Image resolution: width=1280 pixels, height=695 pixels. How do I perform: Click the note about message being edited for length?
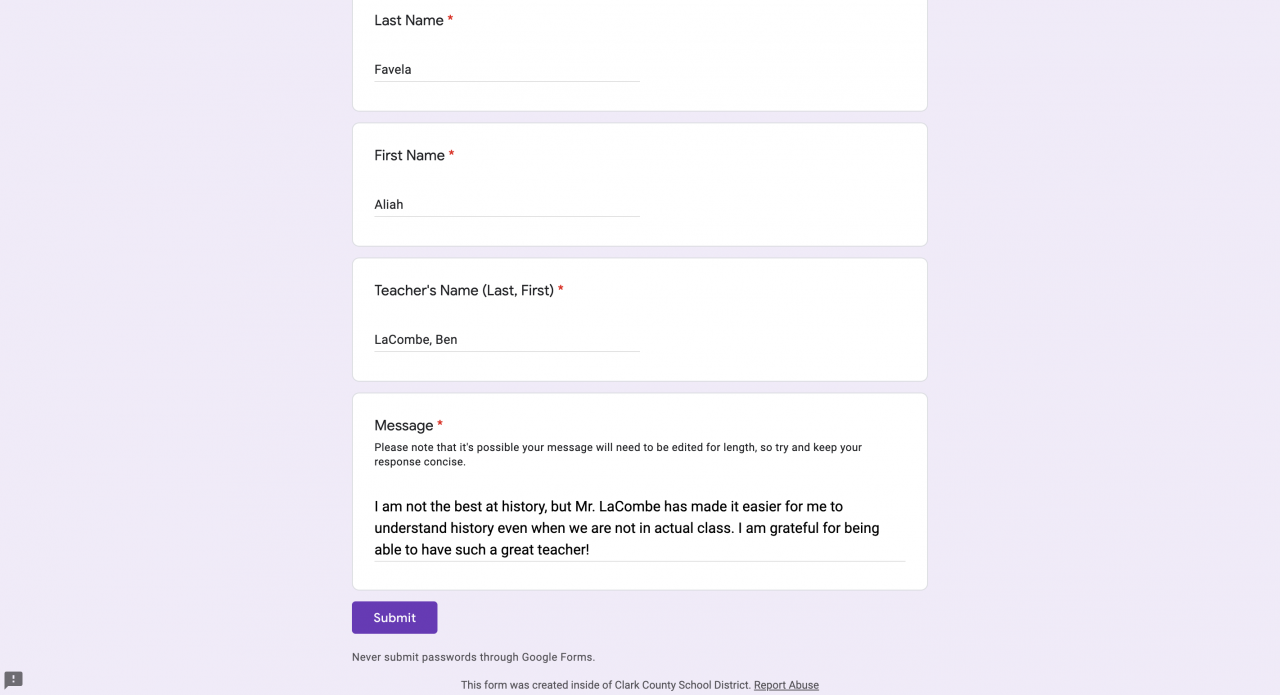click(x=617, y=455)
